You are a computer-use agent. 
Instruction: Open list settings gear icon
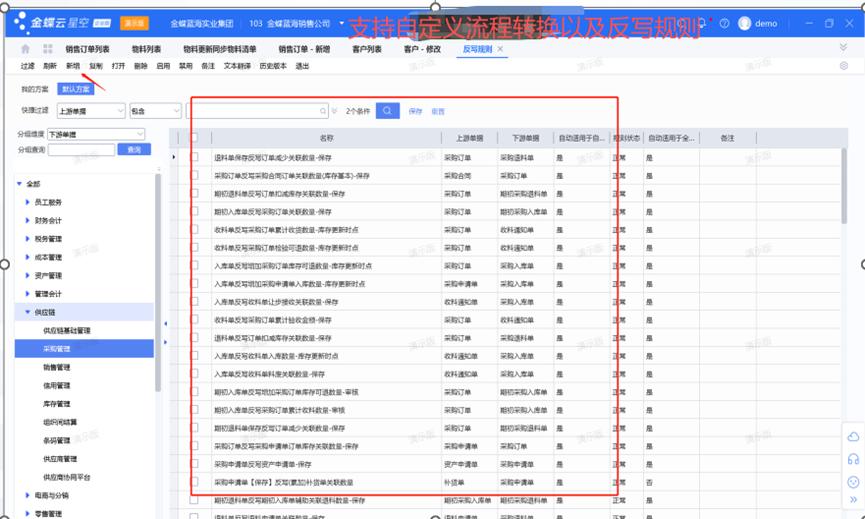point(844,66)
